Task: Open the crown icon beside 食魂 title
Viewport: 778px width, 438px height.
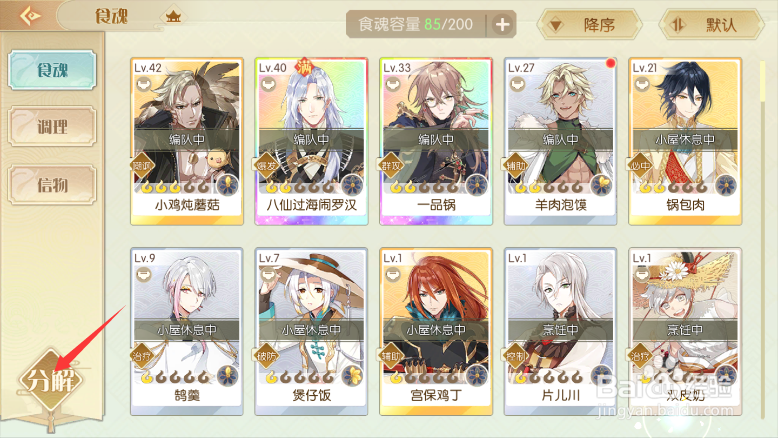Action: pos(173,17)
